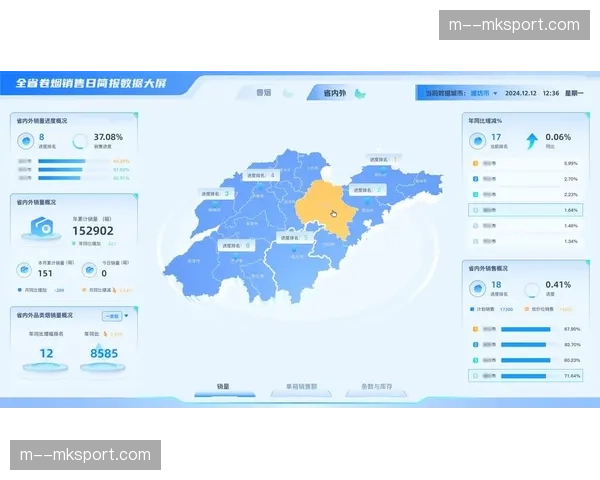Open the current city dropdown 潍坊市
The height and width of the screenshot is (480, 600).
pyautogui.click(x=484, y=93)
